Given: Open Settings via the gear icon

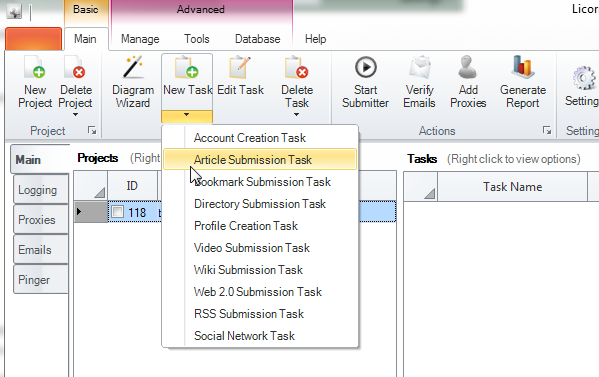Looking at the screenshot, I should coord(584,78).
